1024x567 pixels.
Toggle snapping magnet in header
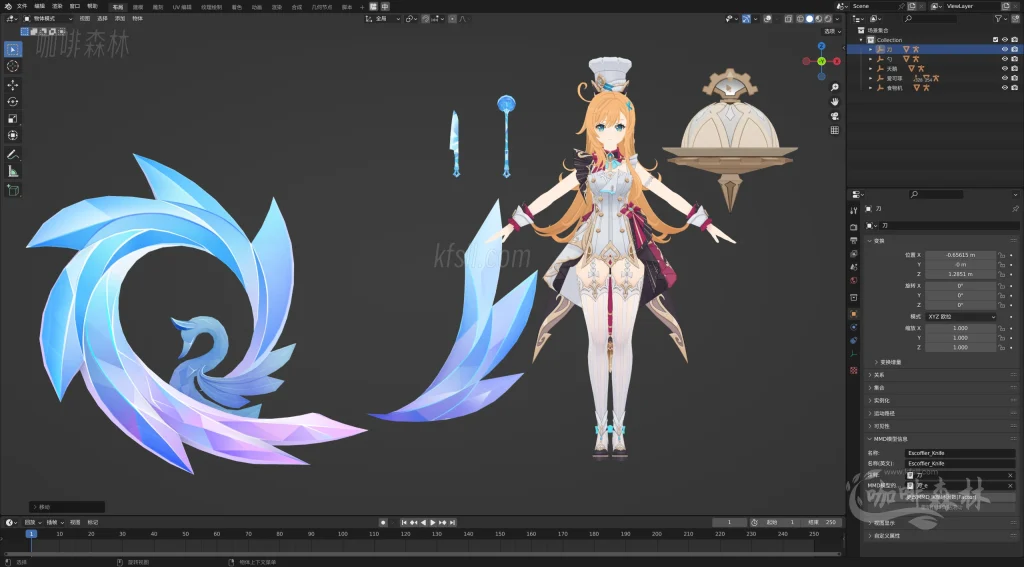[426, 19]
